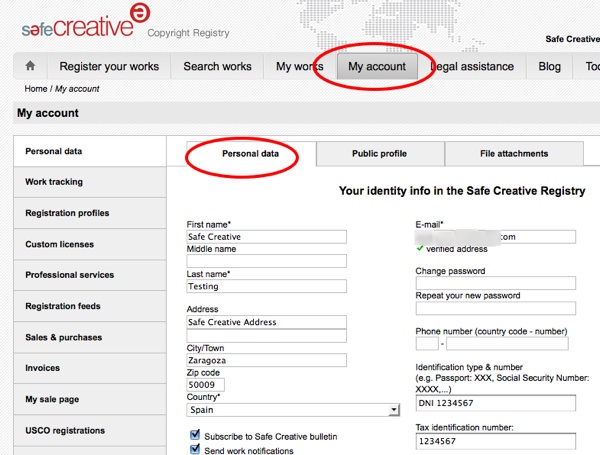Go to My account menu item
The height and width of the screenshot is (455, 600).
[377, 67]
